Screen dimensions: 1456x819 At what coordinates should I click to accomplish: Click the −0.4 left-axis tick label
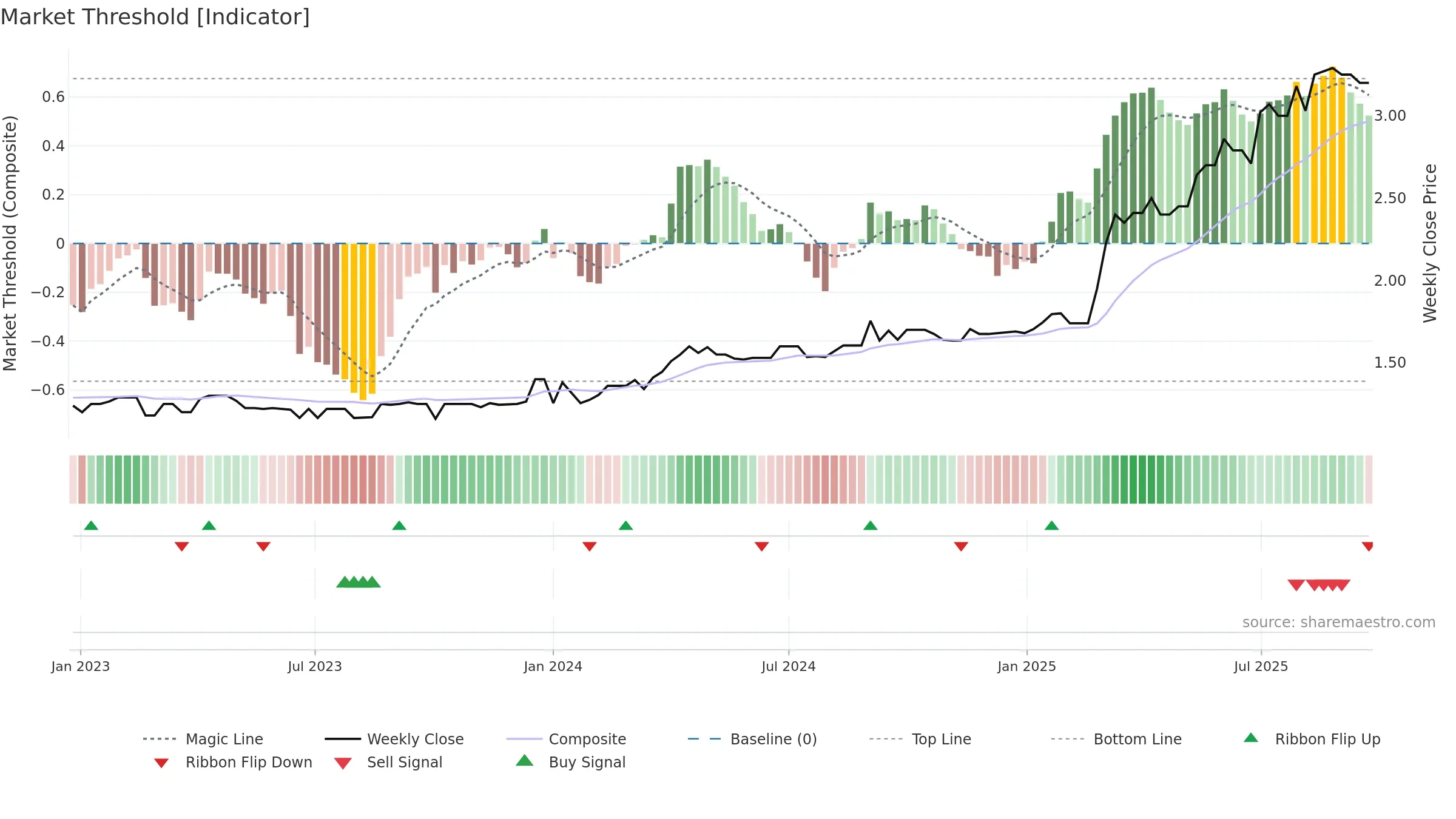pos(48,341)
